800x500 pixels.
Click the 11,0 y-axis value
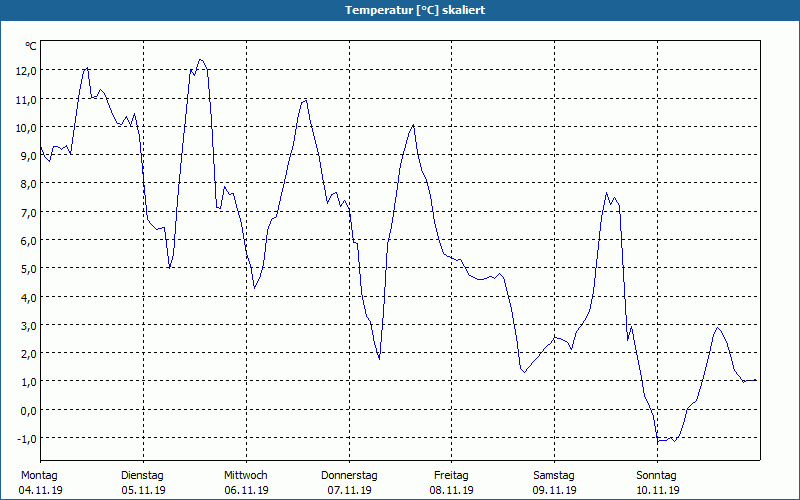pos(26,100)
